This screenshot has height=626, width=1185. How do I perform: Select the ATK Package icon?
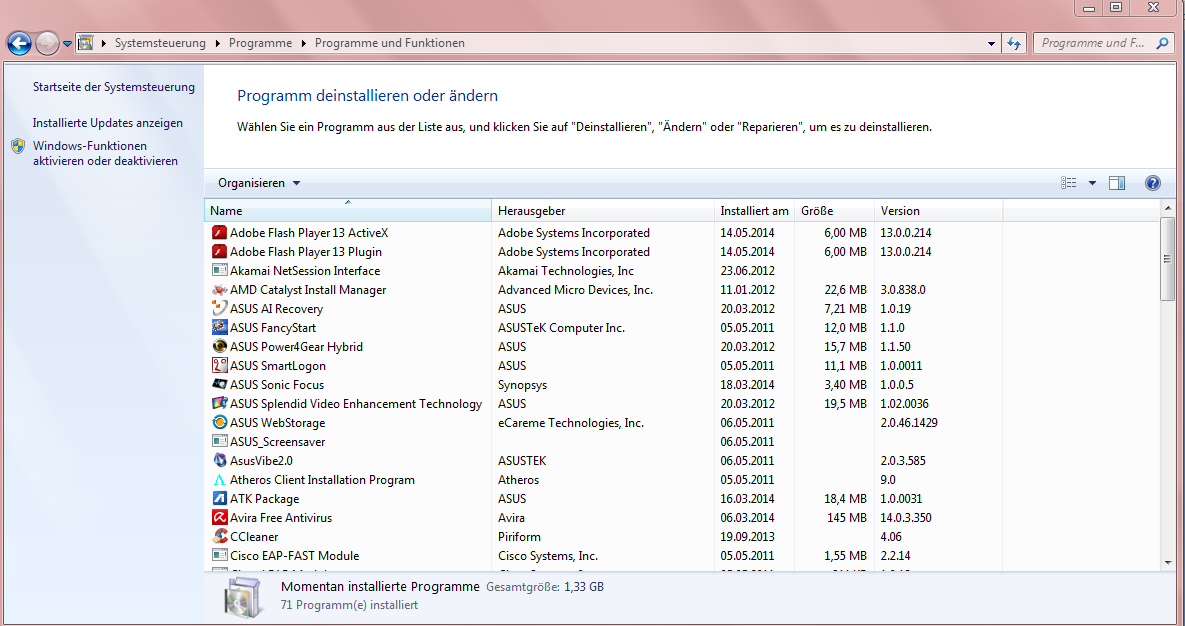pos(219,498)
